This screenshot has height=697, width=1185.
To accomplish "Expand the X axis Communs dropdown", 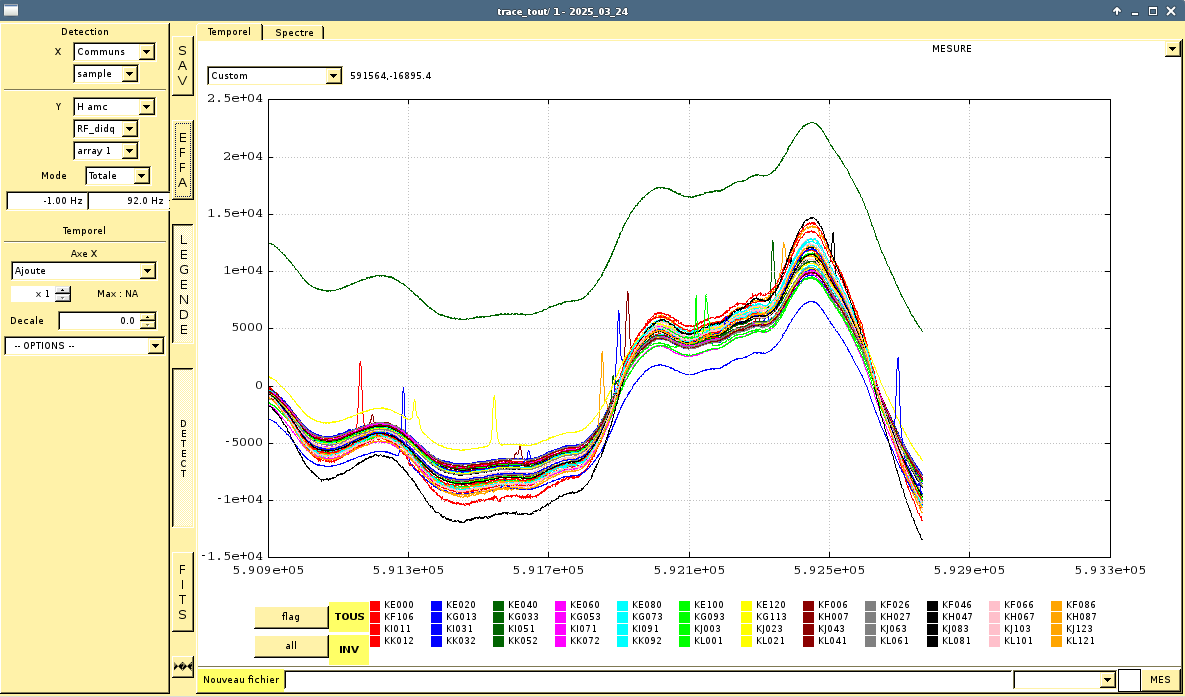I will [147, 52].
